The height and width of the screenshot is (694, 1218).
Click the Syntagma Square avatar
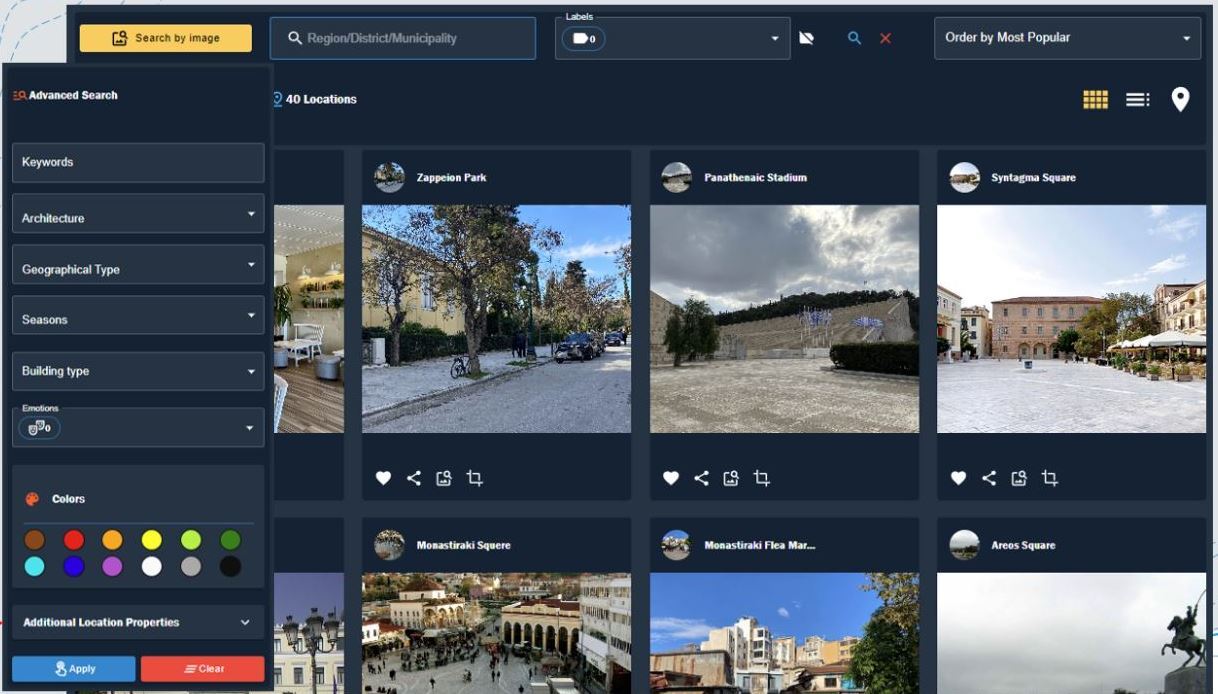[x=964, y=178]
